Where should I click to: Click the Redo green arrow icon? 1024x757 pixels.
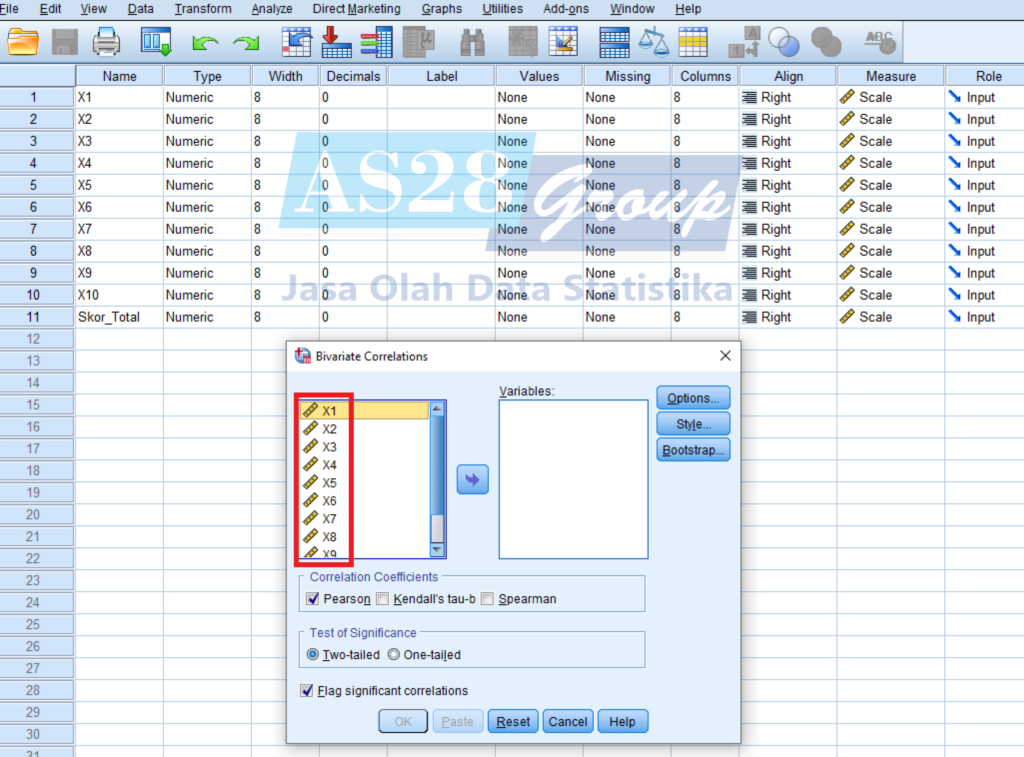coord(245,43)
